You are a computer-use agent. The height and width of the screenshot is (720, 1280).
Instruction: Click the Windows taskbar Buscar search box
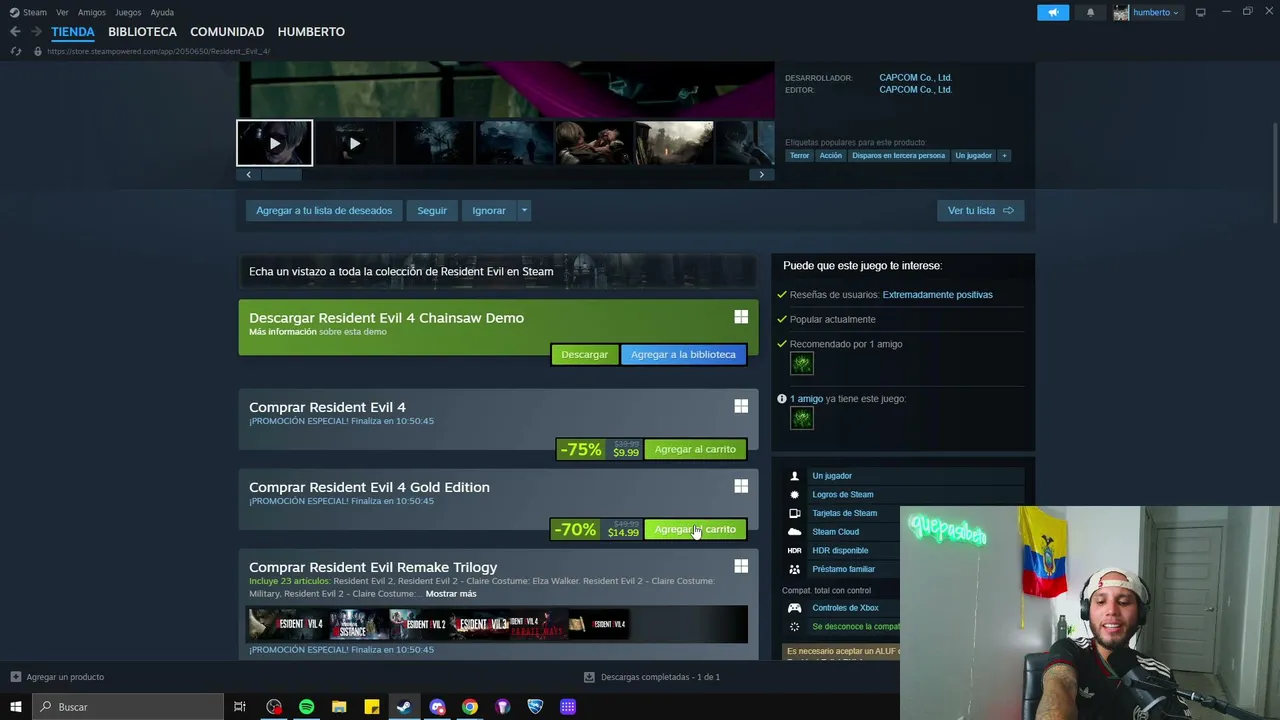pyautogui.click(x=127, y=707)
